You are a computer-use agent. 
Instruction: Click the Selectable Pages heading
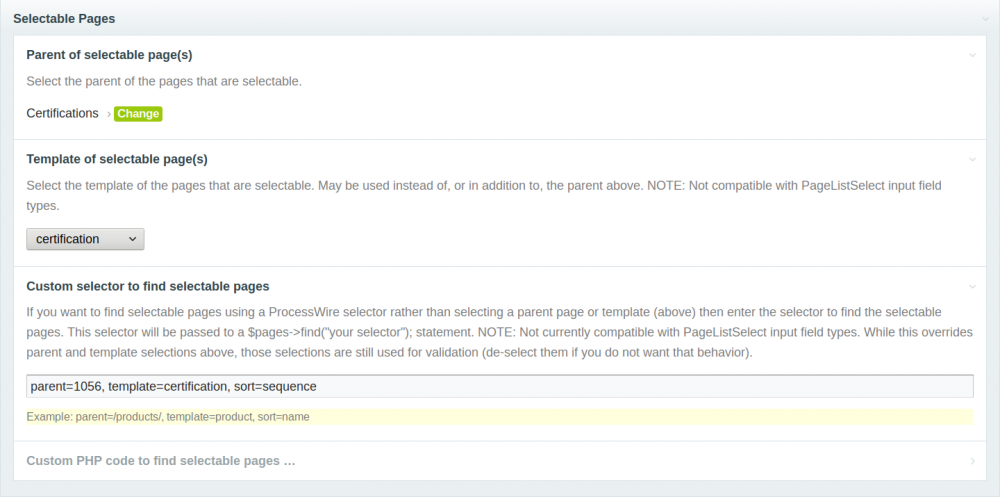[64, 18]
